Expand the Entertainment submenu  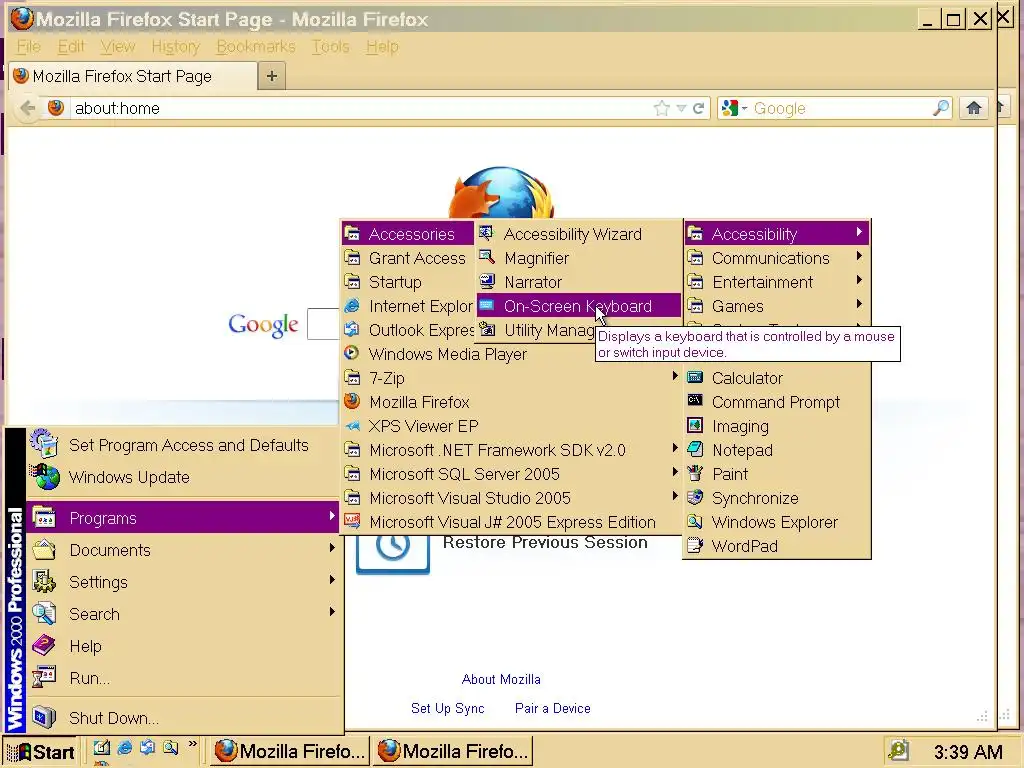776,282
